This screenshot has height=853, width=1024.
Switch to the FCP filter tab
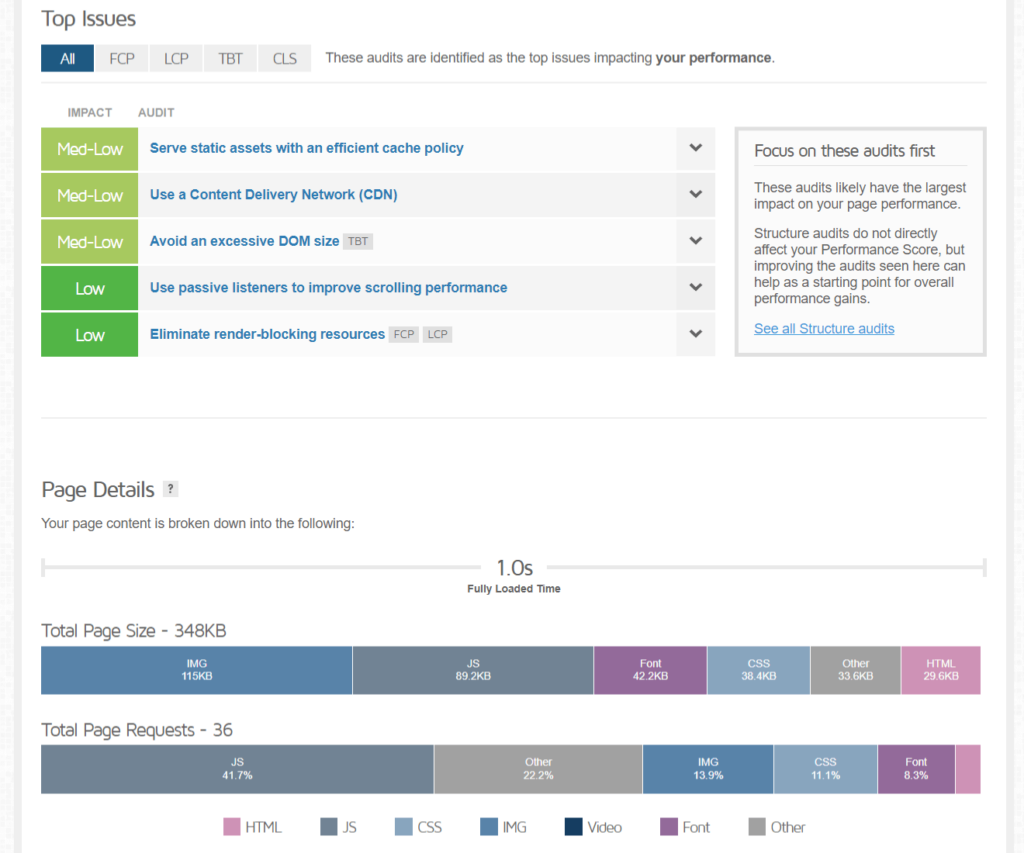[121, 58]
